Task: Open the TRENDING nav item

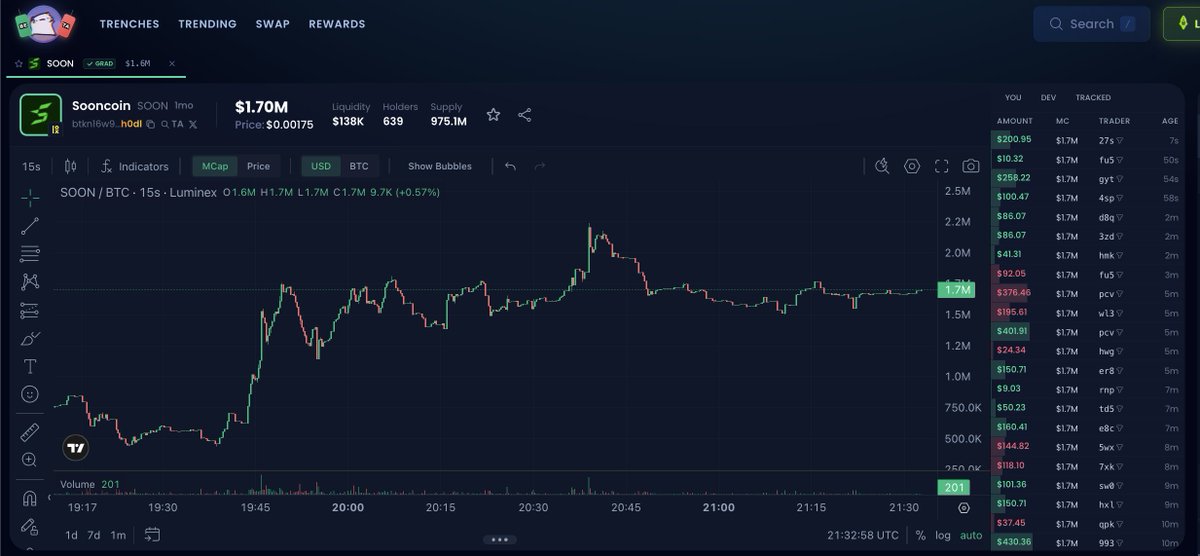Action: click(x=207, y=24)
